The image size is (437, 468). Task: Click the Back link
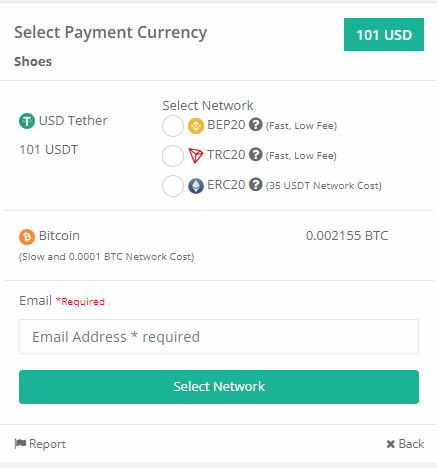coord(405,444)
